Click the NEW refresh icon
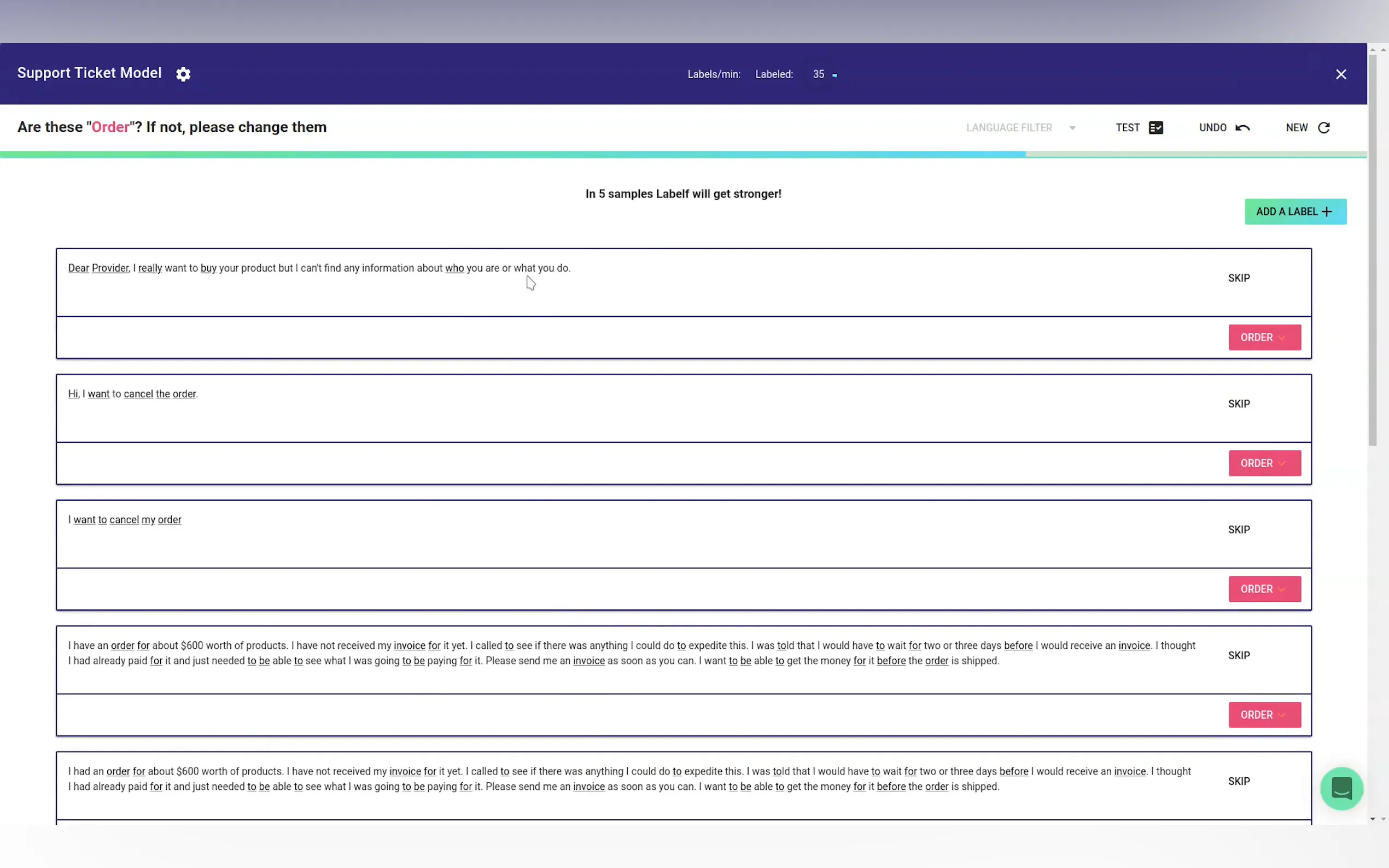 (x=1323, y=127)
